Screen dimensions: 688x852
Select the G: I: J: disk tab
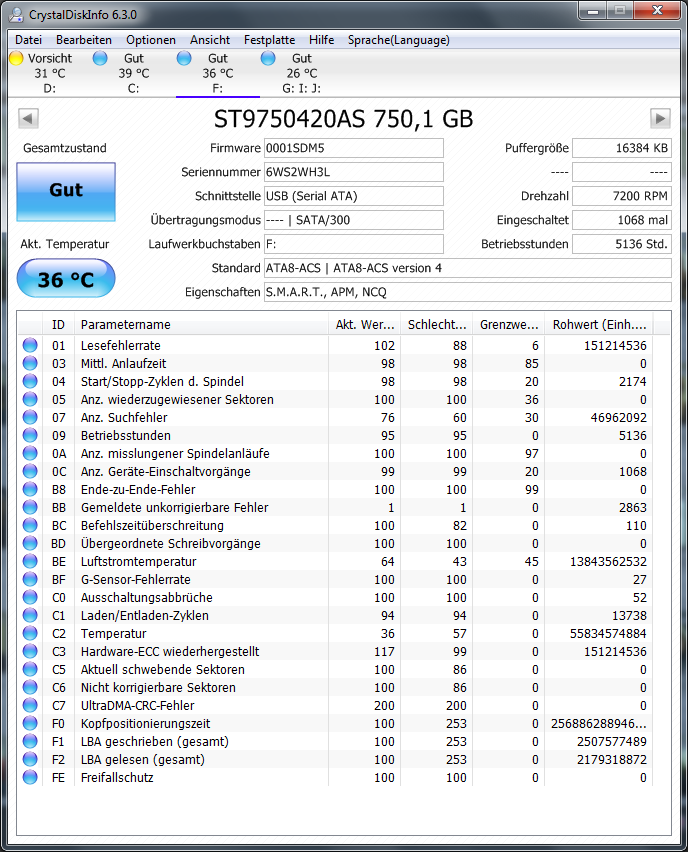[x=302, y=73]
